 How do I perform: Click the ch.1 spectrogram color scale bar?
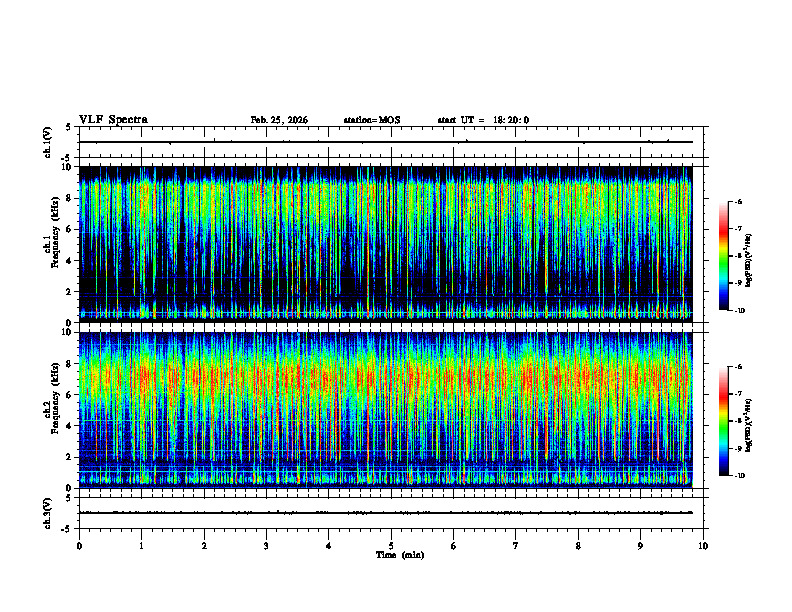(x=724, y=256)
